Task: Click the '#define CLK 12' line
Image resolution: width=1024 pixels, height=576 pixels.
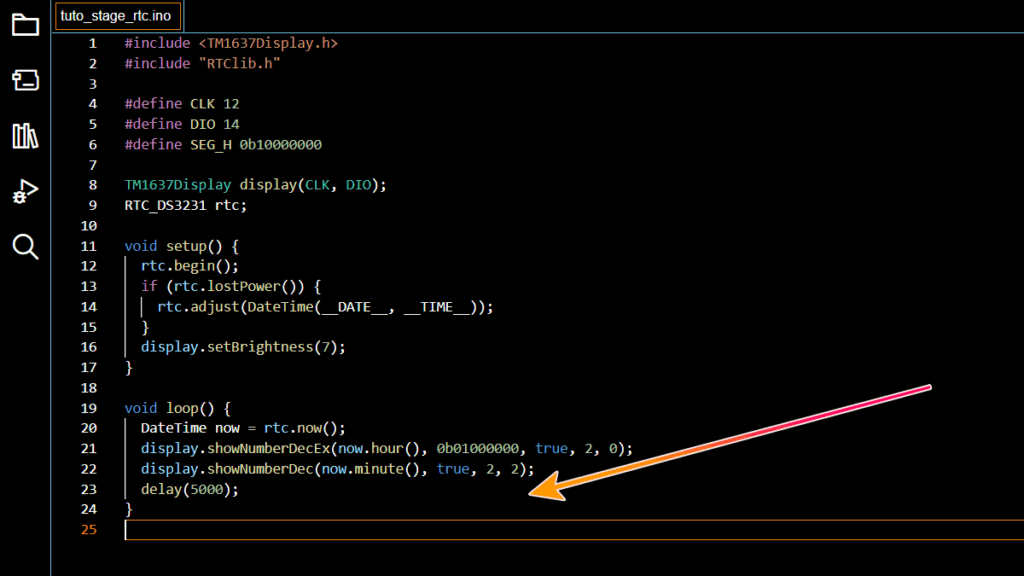Action: (x=182, y=104)
